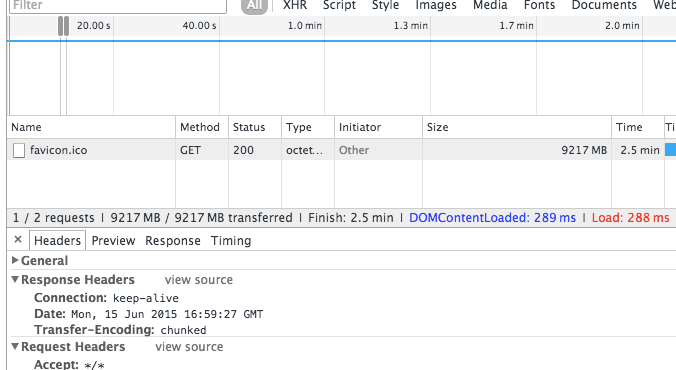
Task: View source of Response Headers
Action: tap(199, 280)
